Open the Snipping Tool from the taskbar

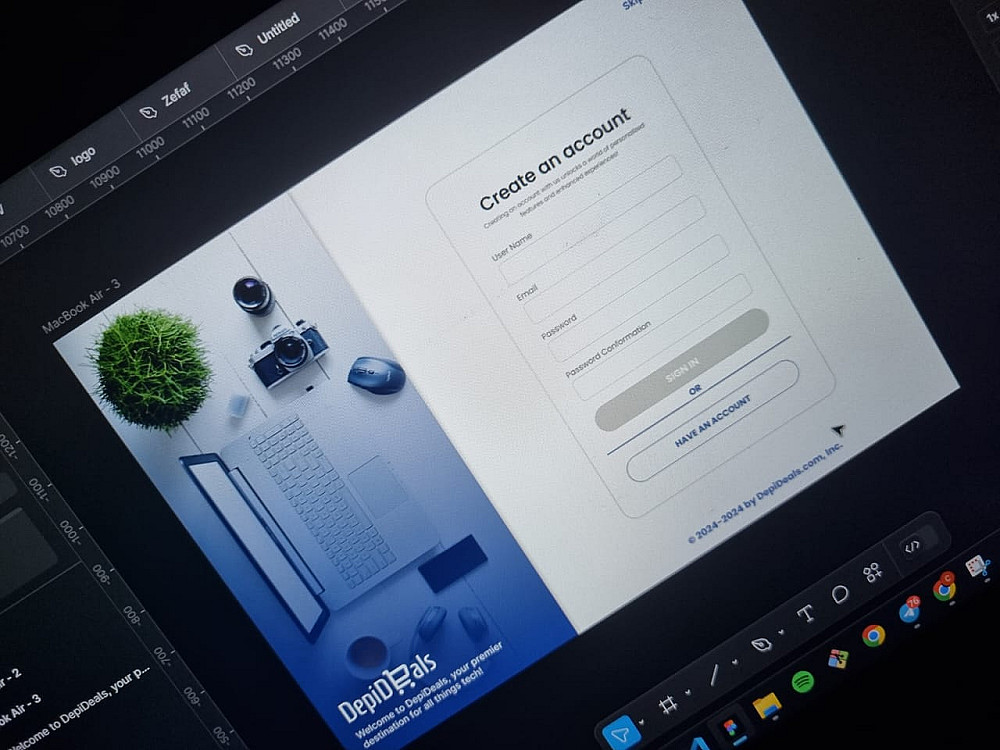[x=978, y=566]
